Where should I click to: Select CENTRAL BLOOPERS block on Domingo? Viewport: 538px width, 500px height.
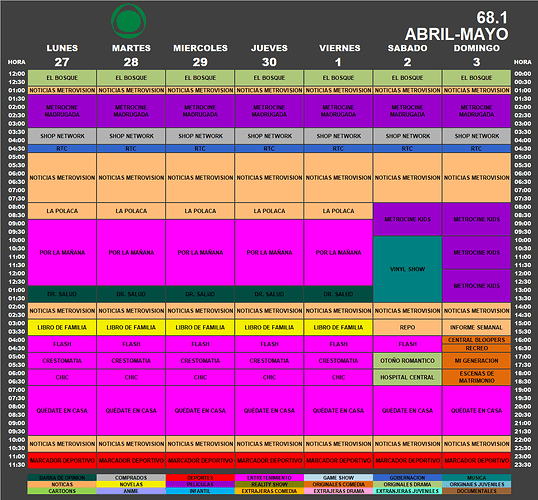(477, 340)
